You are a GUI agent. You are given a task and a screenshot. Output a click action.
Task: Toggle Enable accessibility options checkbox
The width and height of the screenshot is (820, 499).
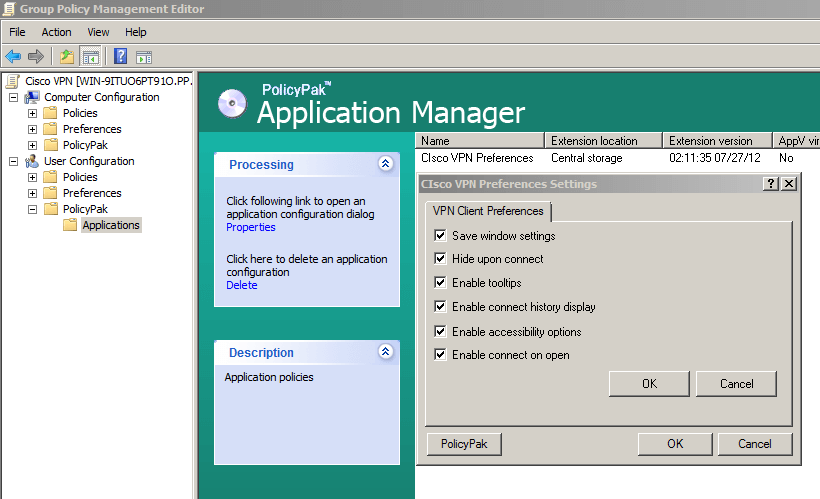pos(440,331)
